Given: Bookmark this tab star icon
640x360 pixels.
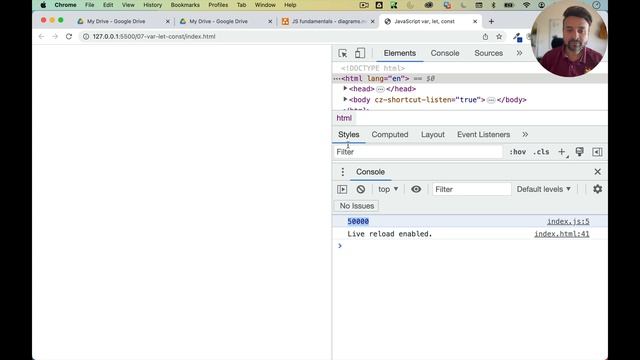Looking at the screenshot, I should click(x=499, y=37).
